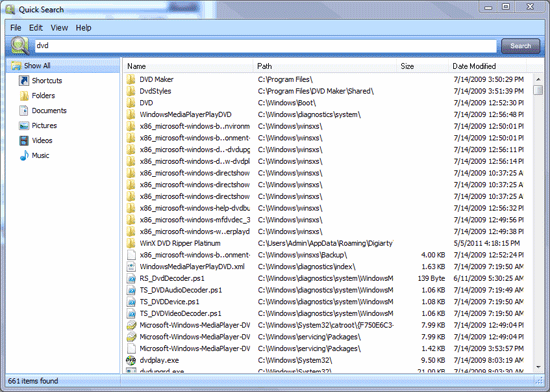Click the 661 items found status text
The width and height of the screenshot is (550, 392).
click(33, 381)
